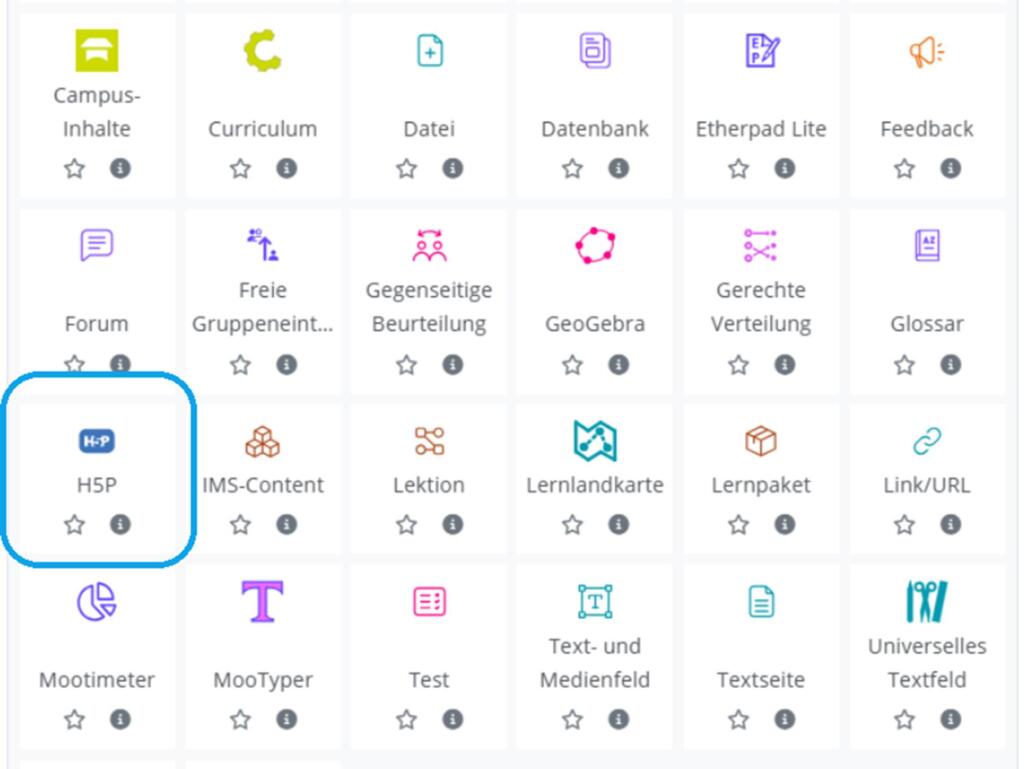Open info for Link/URL

(951, 524)
